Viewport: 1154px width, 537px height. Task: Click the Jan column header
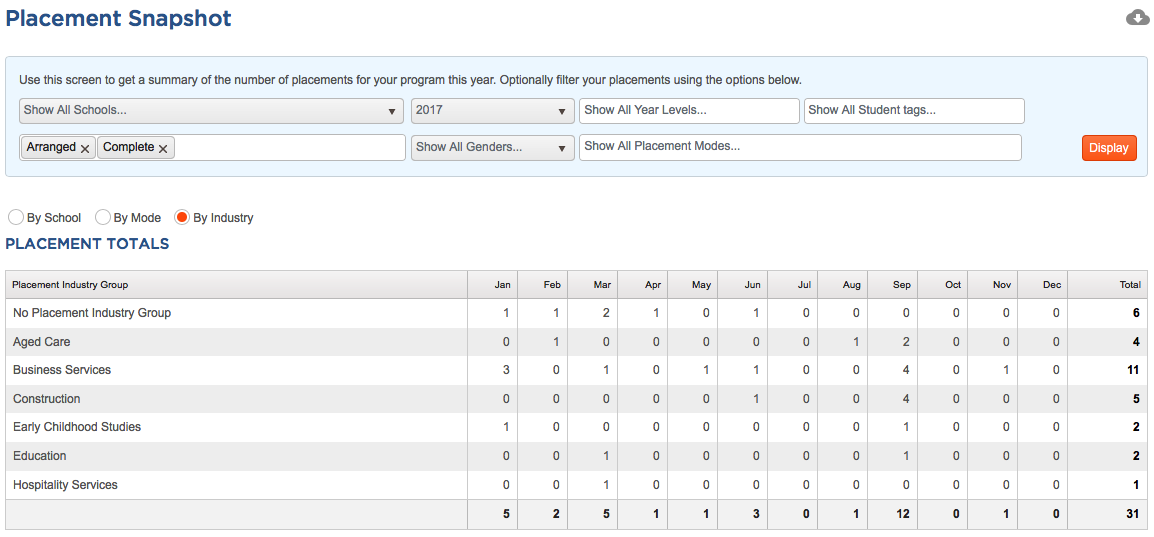(492, 285)
